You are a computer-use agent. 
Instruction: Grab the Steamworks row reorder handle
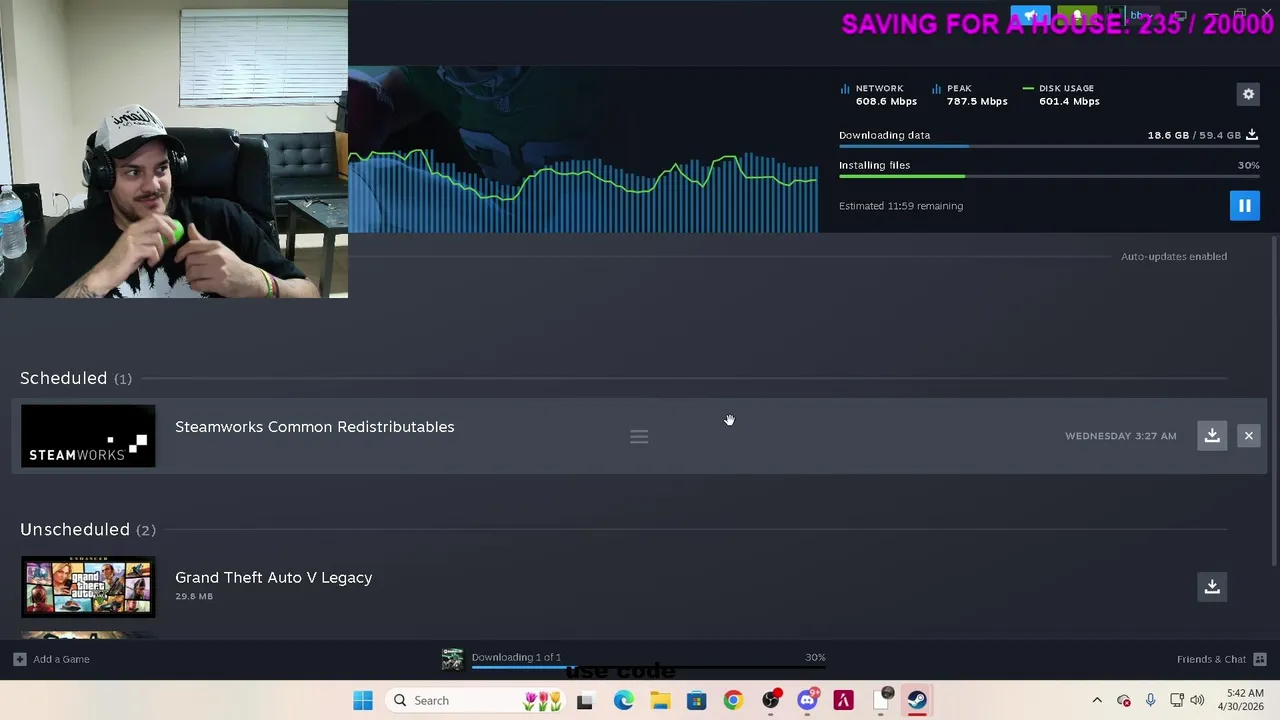coord(639,437)
